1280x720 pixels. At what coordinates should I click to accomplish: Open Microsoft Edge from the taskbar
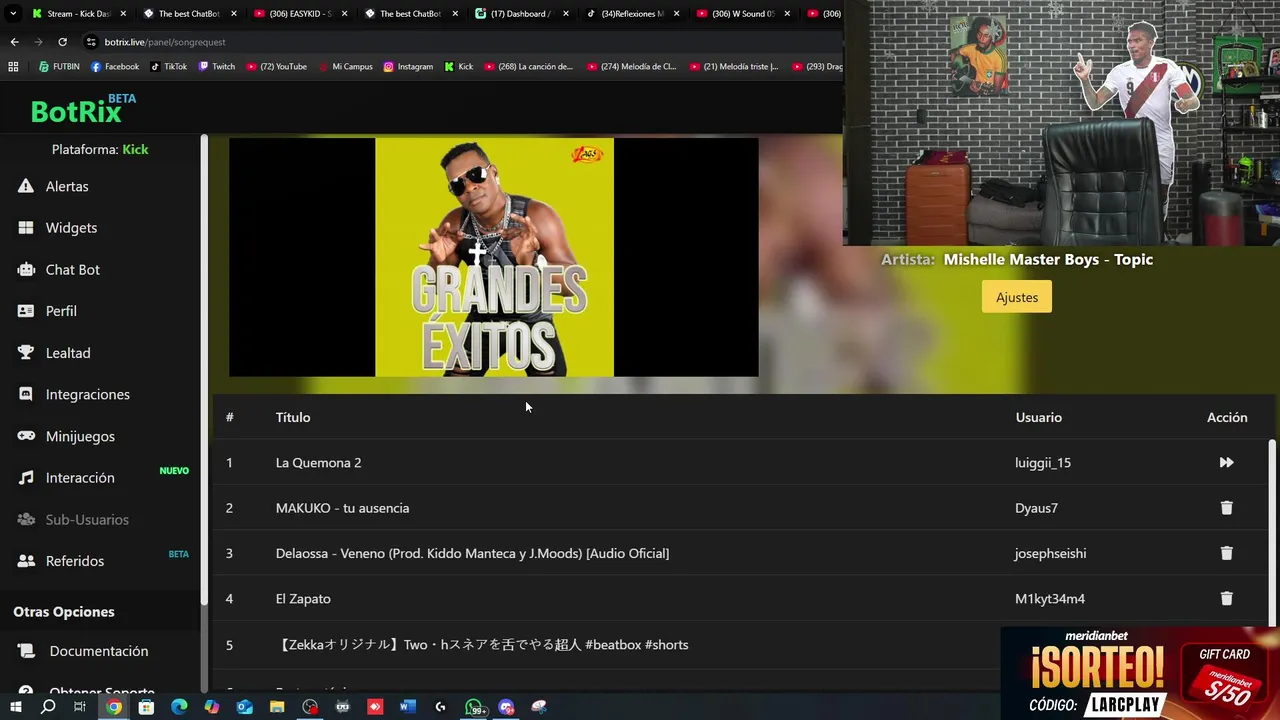pyautogui.click(x=179, y=707)
